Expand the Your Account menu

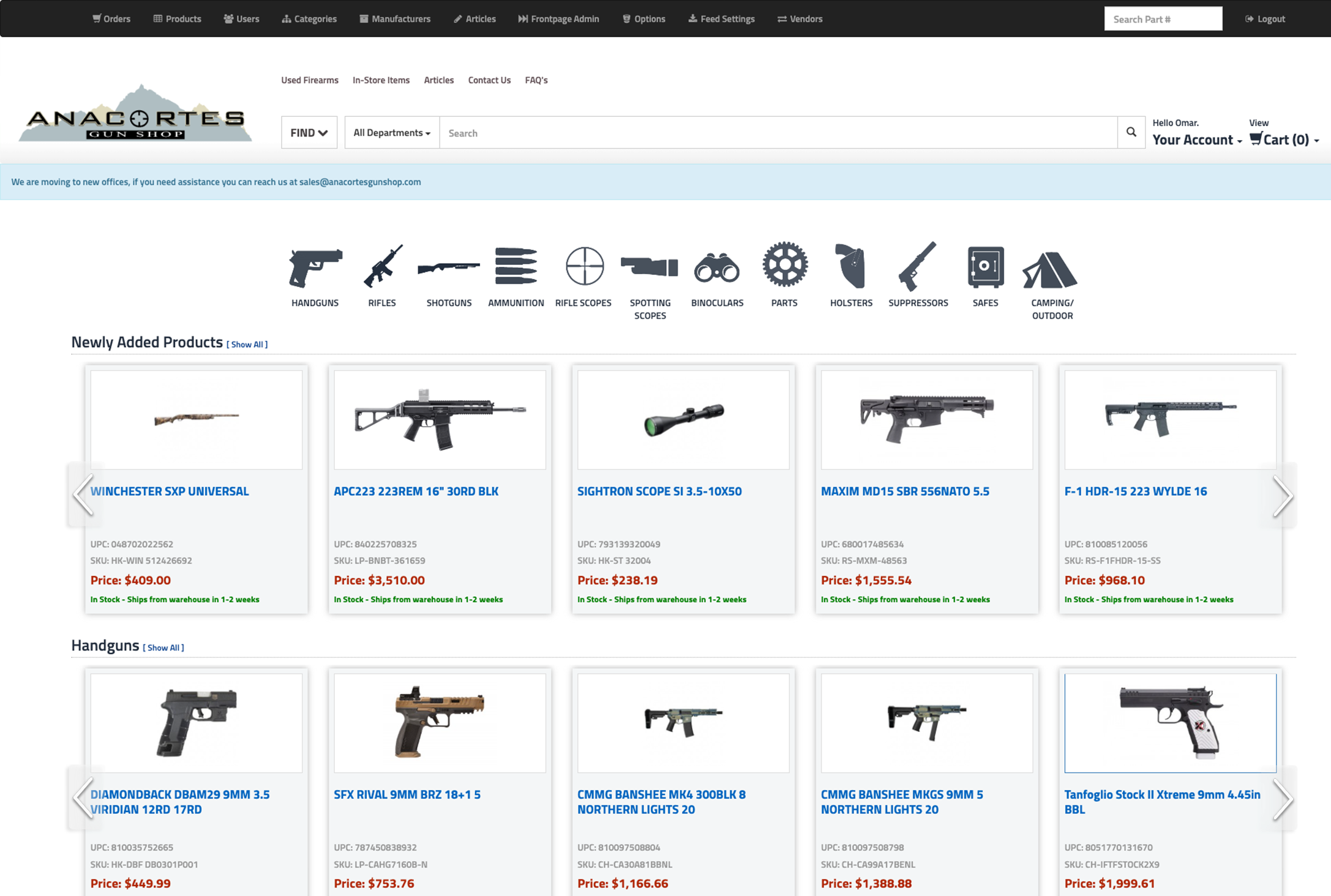tap(1197, 140)
